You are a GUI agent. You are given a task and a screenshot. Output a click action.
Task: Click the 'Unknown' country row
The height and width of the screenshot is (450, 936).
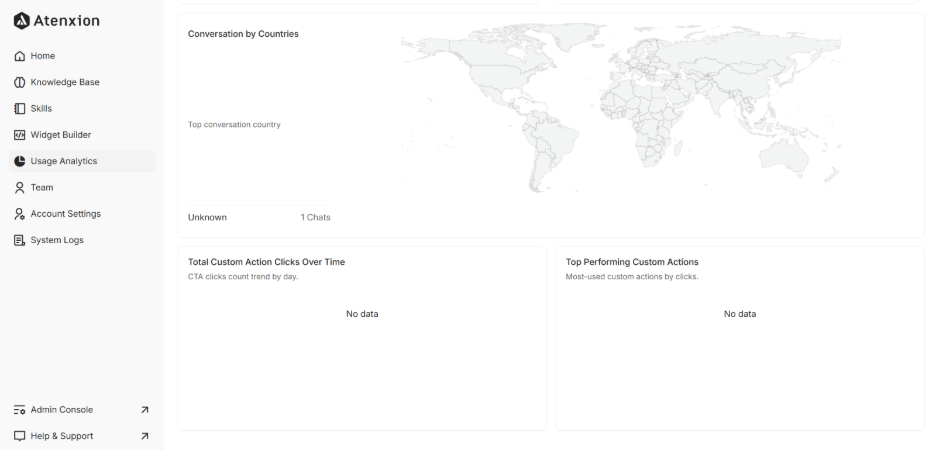pos(259,217)
